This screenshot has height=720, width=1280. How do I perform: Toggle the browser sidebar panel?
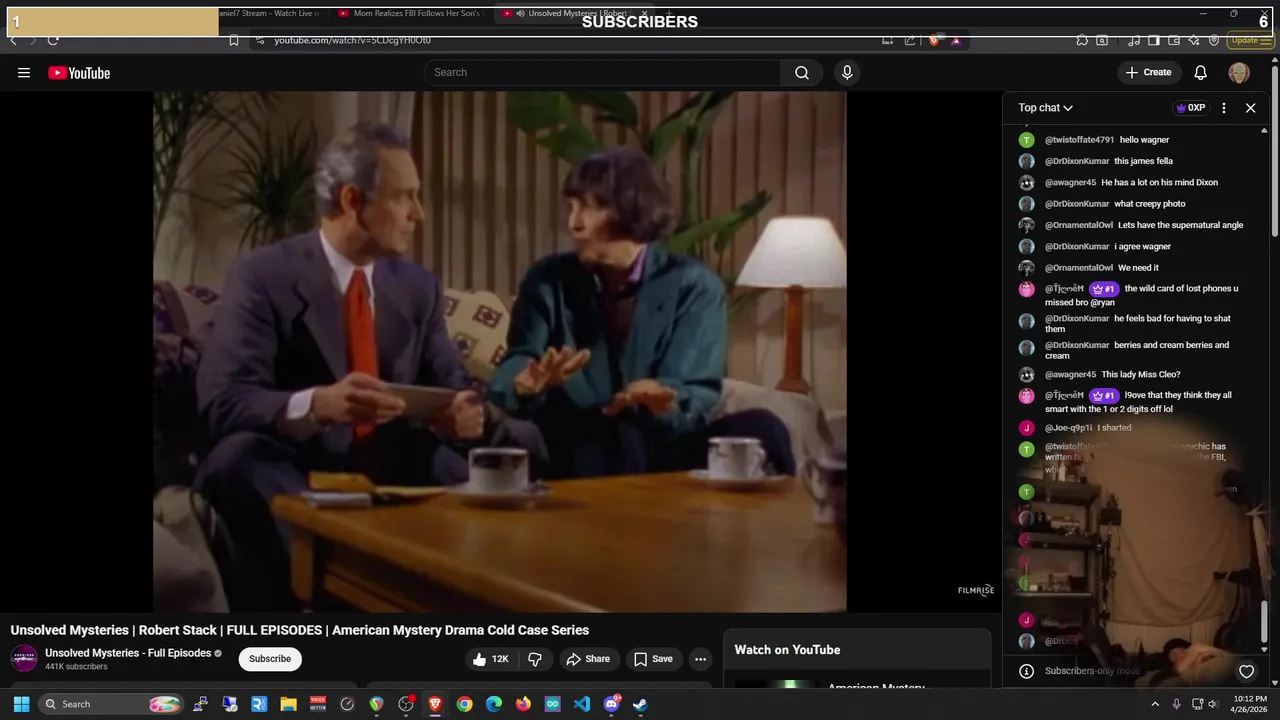point(1153,40)
